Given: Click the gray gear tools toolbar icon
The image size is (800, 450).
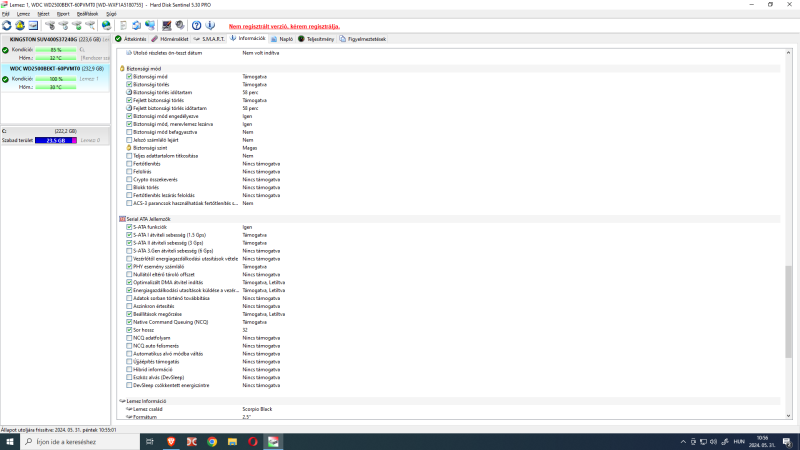Looking at the screenshot, I should [x=180, y=26].
